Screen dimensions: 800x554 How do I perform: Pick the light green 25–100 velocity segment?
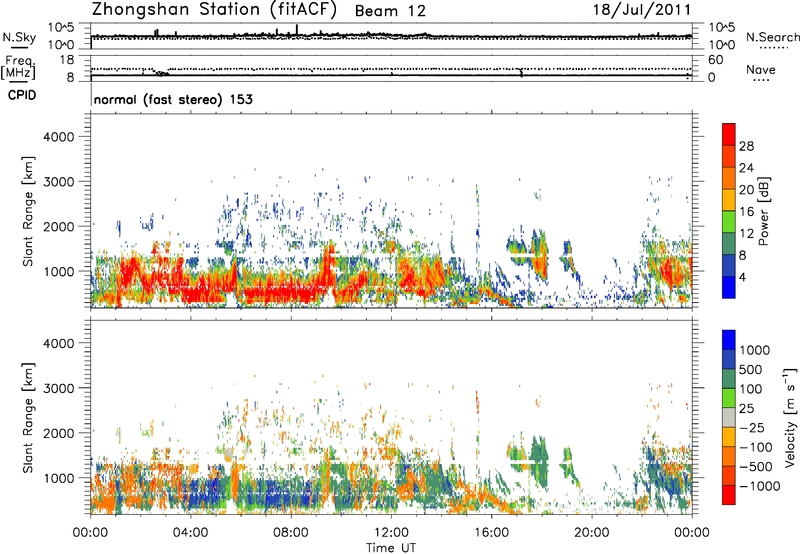[729, 398]
